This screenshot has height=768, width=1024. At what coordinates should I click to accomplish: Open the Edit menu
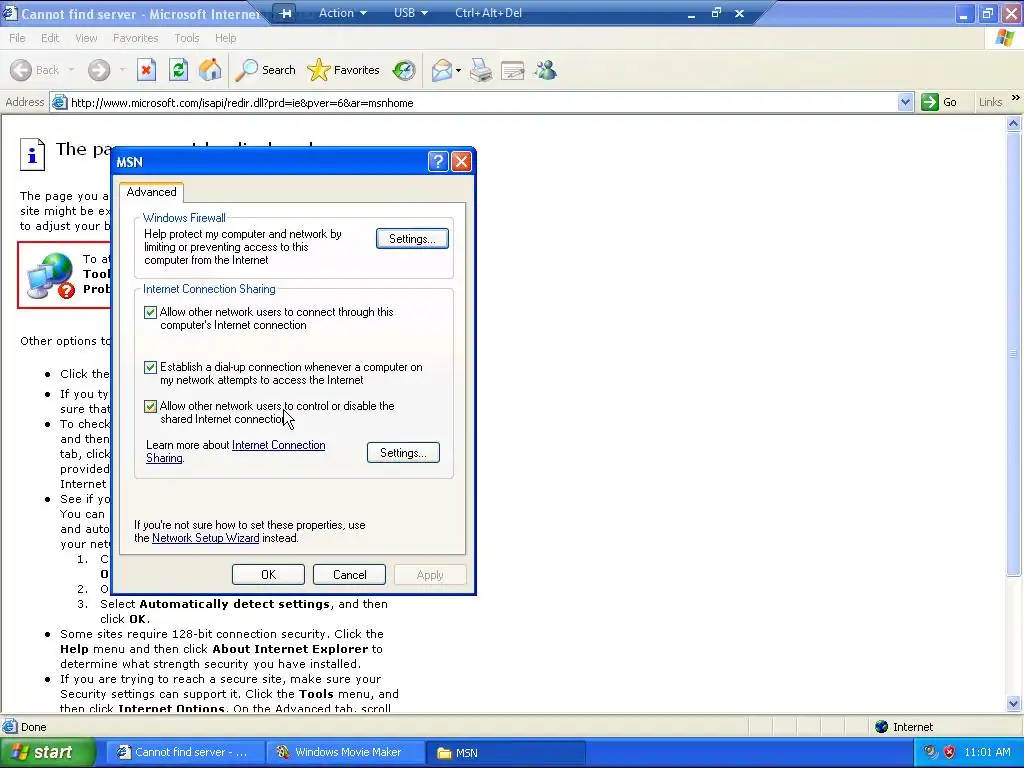click(x=50, y=38)
